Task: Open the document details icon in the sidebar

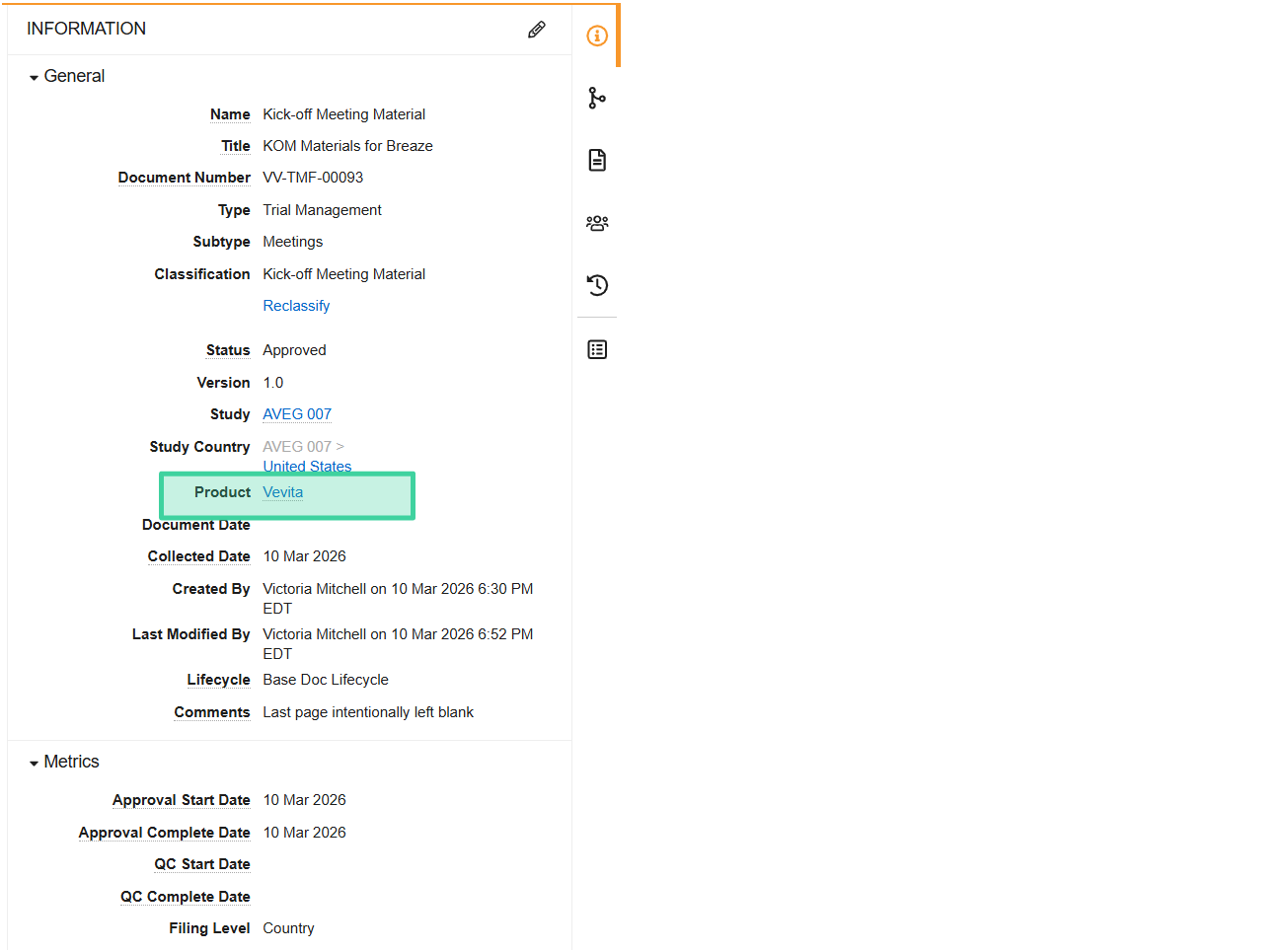Action: [596, 159]
